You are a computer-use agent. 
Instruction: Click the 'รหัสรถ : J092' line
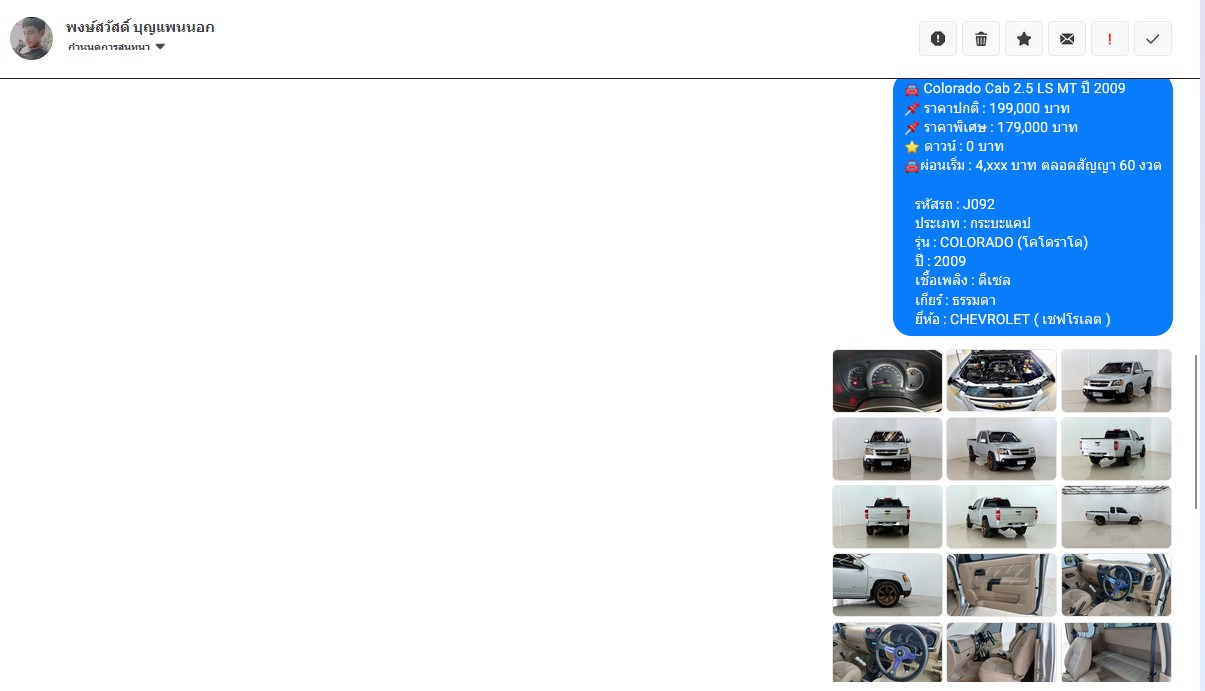tap(954, 204)
